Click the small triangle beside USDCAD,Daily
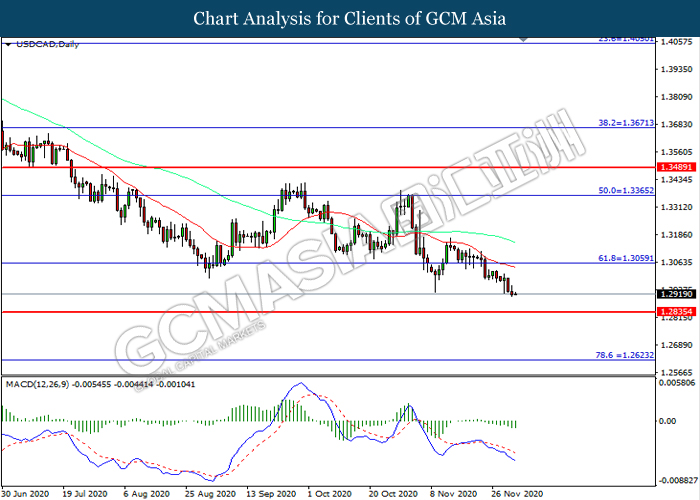 [8, 45]
